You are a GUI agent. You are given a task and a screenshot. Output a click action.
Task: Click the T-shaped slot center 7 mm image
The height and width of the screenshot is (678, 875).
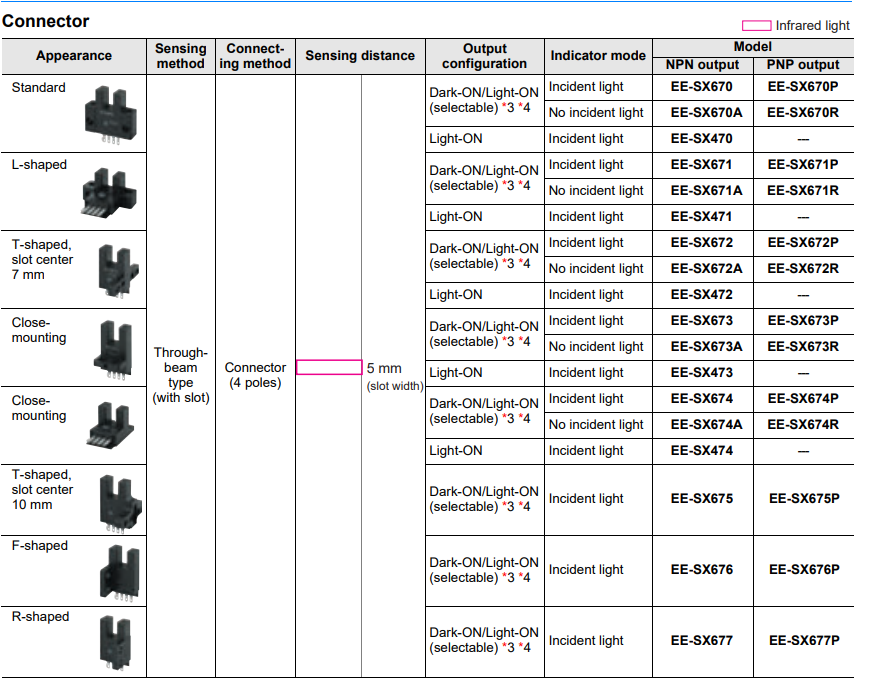pyautogui.click(x=113, y=272)
